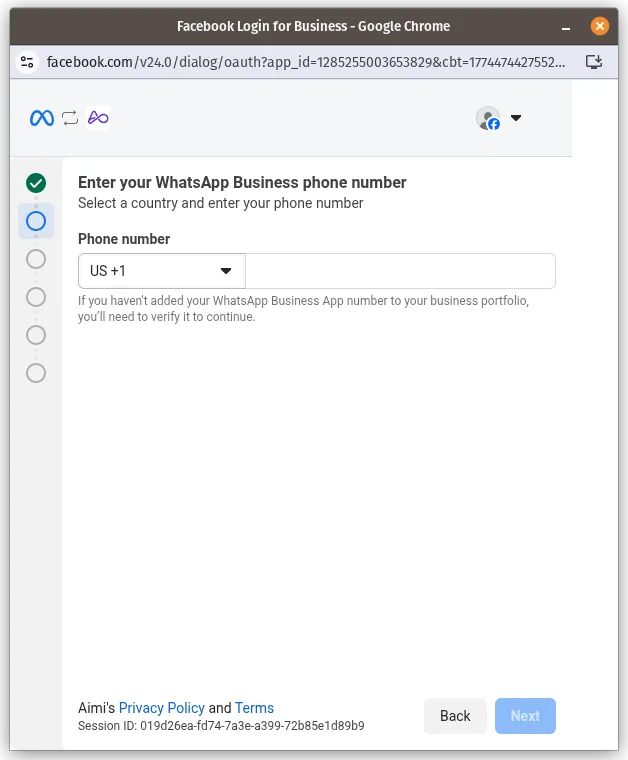Click the blue Meta logo icon

(x=42, y=118)
